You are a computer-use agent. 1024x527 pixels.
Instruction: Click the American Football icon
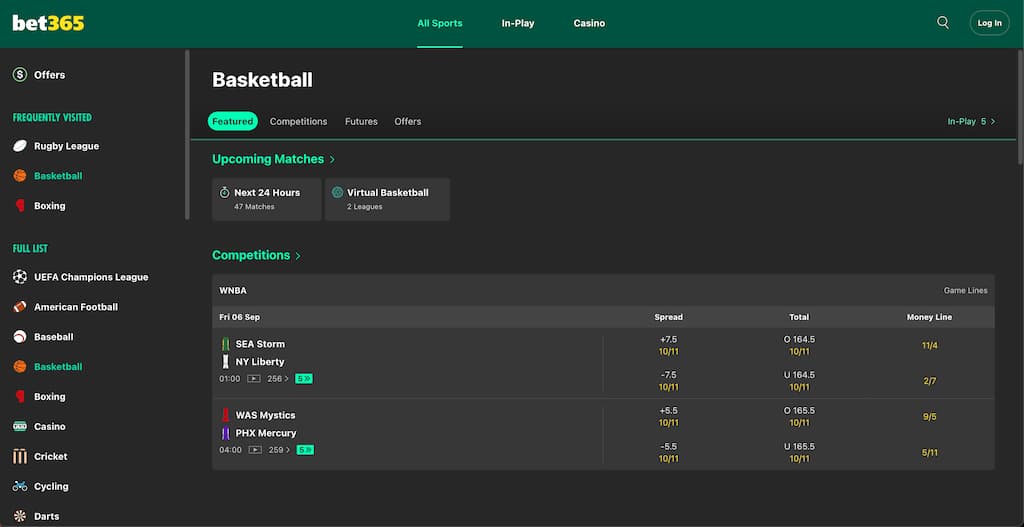click(x=20, y=307)
